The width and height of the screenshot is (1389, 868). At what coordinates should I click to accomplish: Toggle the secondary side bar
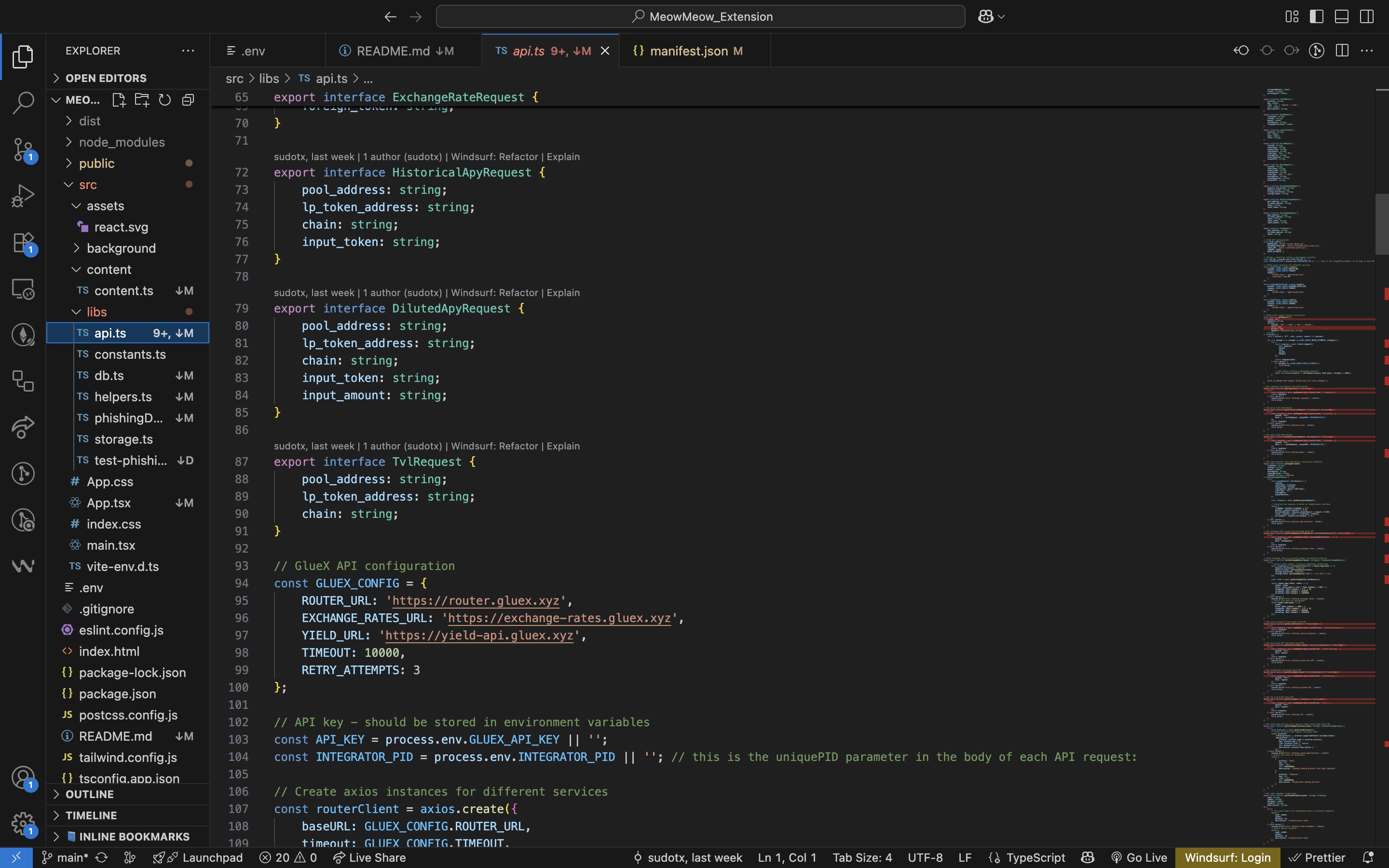[x=1367, y=17]
